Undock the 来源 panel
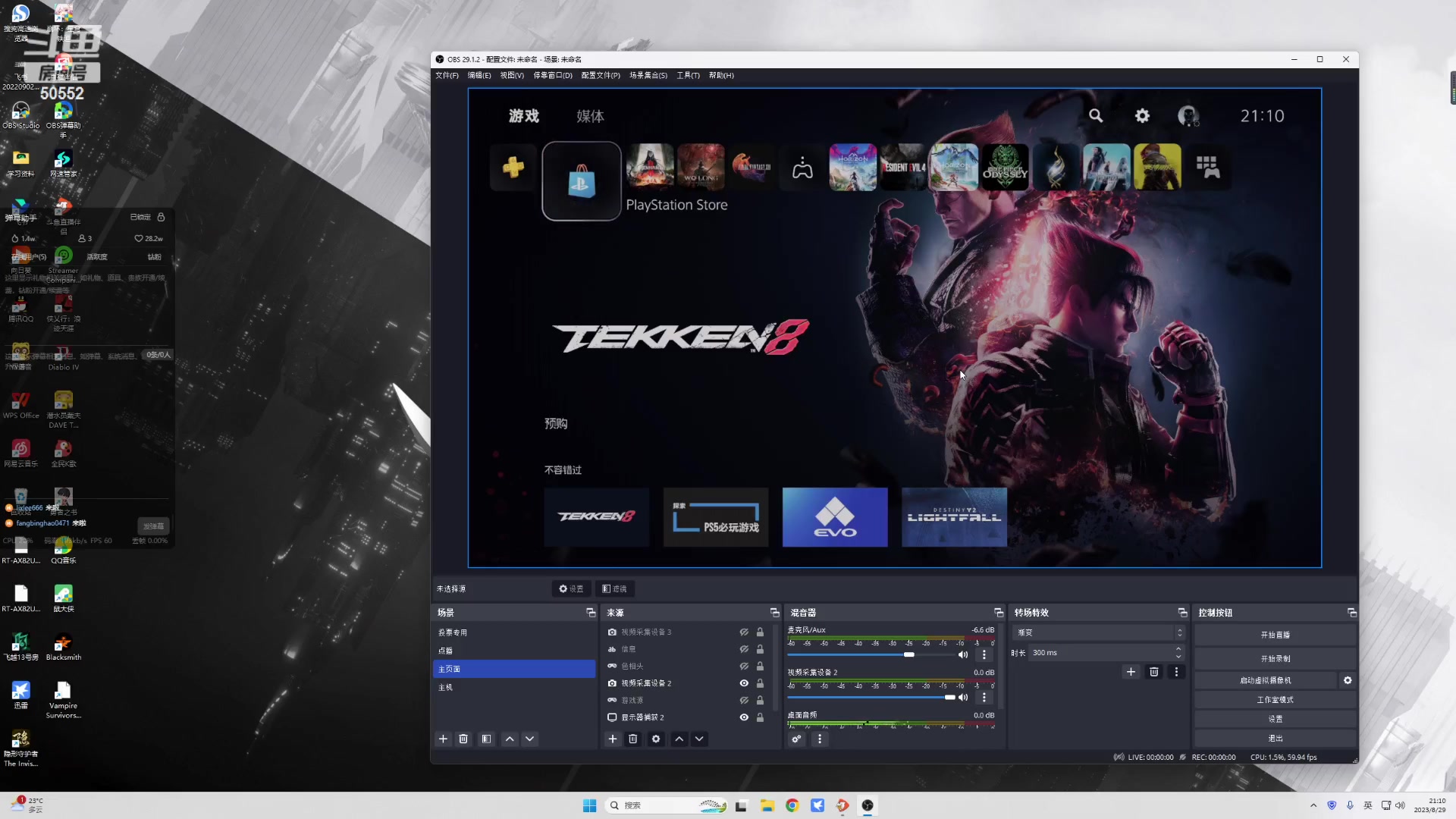 (774, 613)
